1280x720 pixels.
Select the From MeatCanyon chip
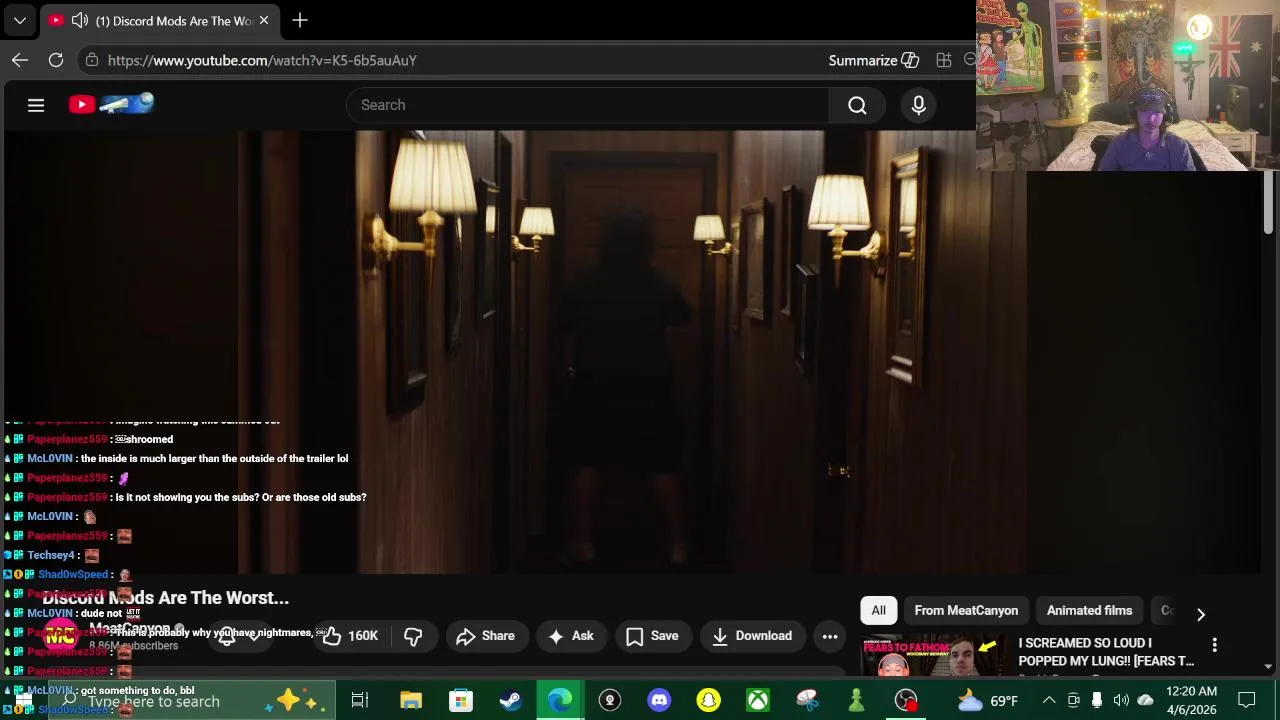tap(966, 610)
